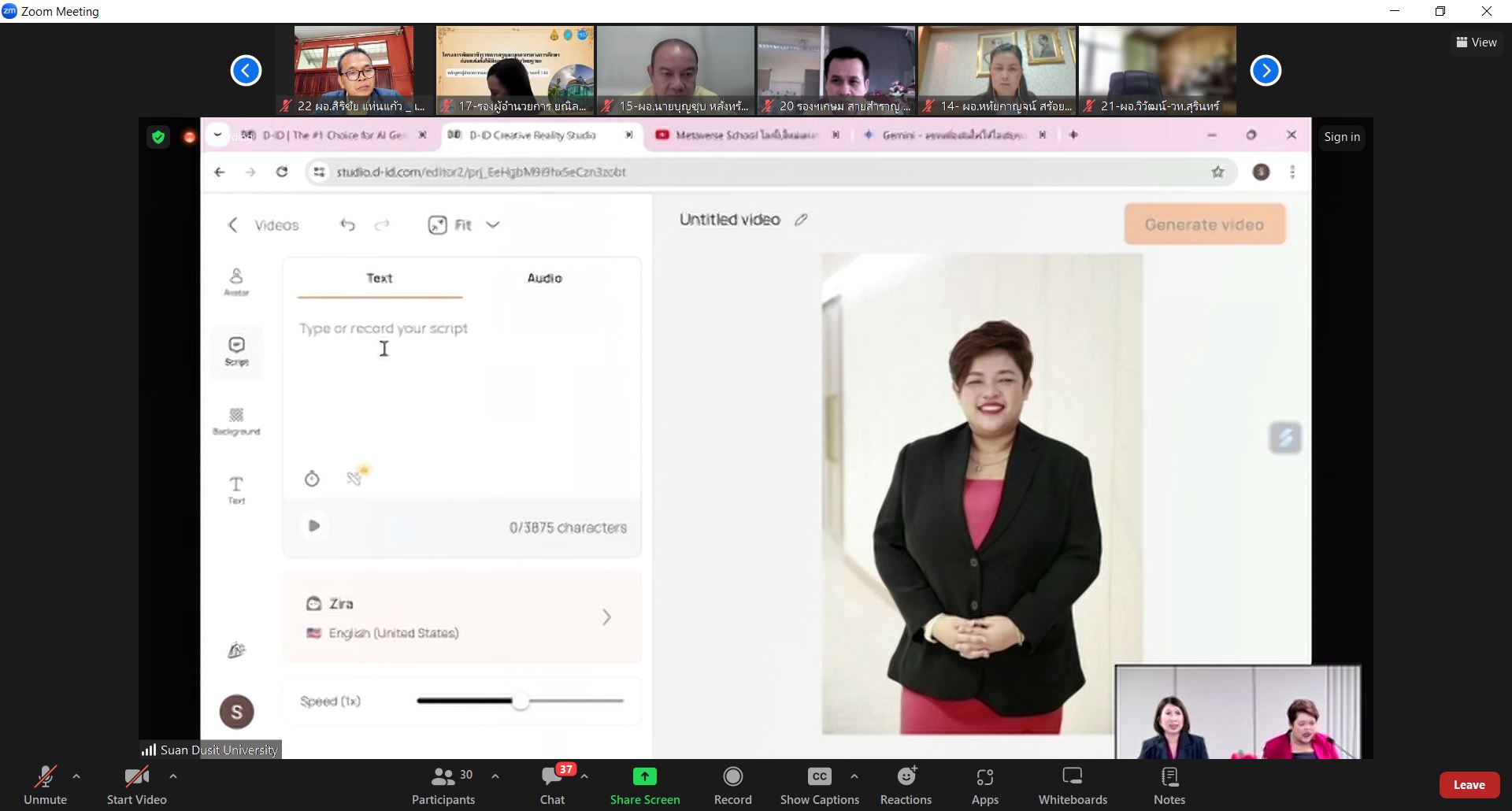Undo last edit in D-ID editor
This screenshot has height=811, width=1512.
pyautogui.click(x=347, y=225)
